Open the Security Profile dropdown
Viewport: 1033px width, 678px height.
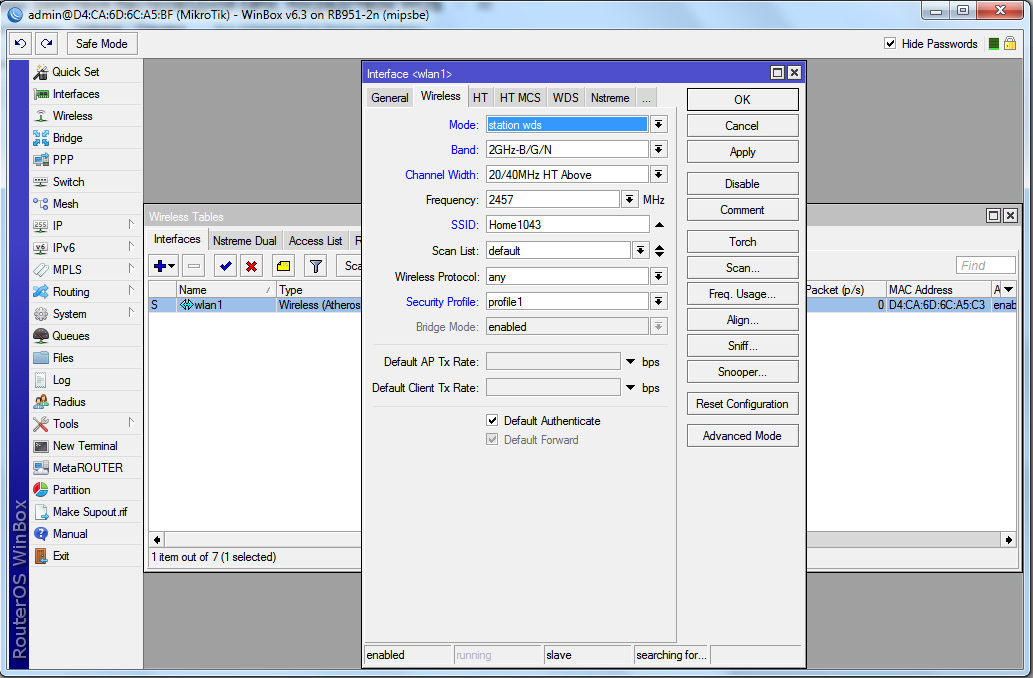[659, 301]
